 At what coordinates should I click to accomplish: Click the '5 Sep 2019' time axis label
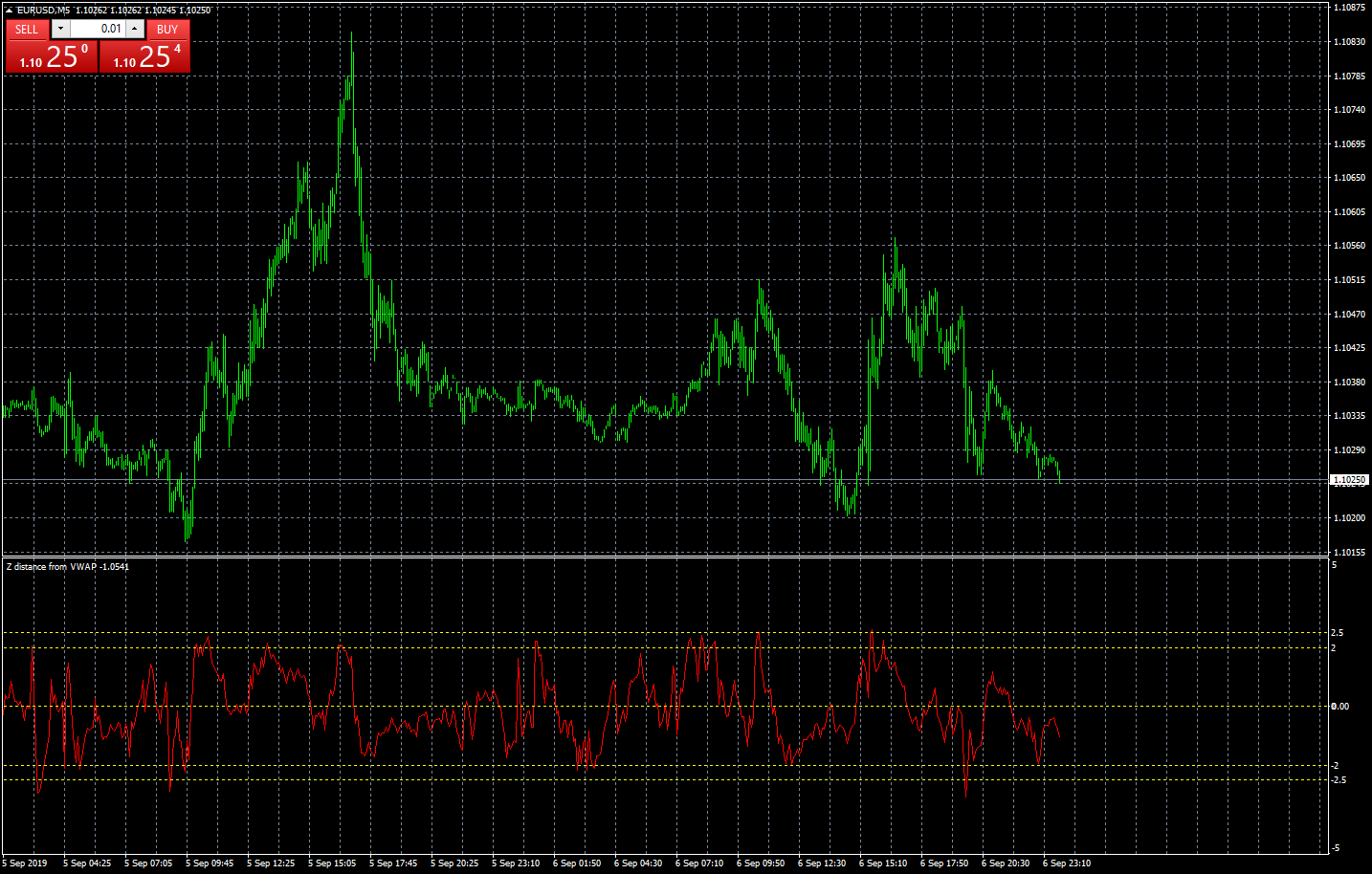tap(25, 863)
